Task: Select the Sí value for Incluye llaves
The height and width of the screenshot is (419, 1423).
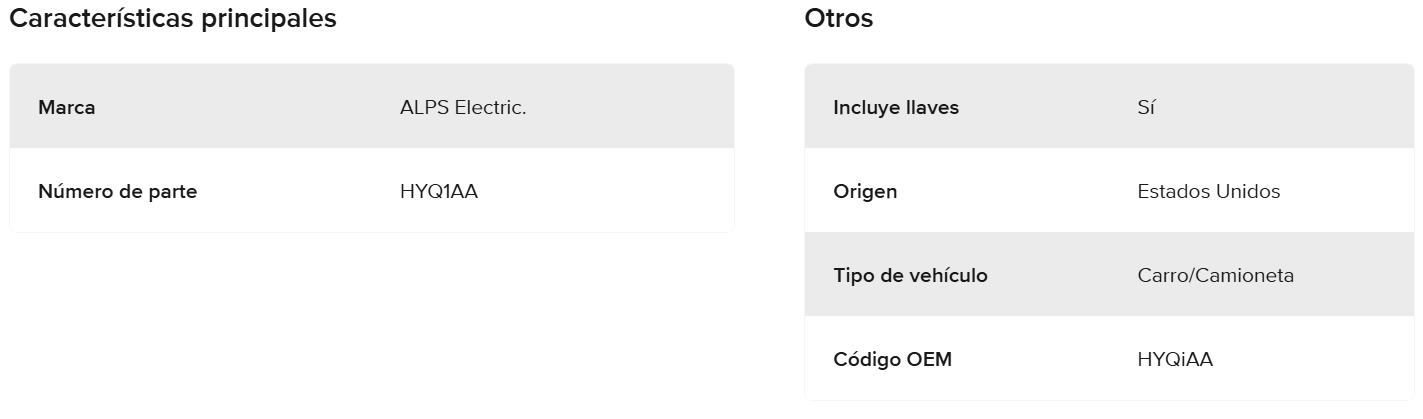Action: 1146,107
